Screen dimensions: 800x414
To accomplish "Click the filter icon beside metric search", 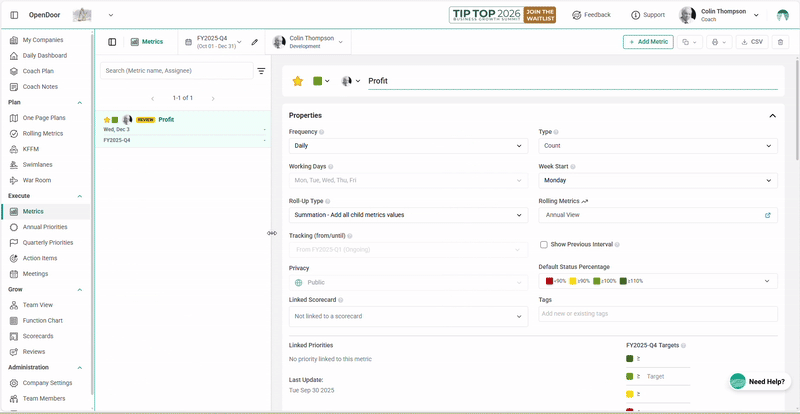I will click(x=261, y=71).
